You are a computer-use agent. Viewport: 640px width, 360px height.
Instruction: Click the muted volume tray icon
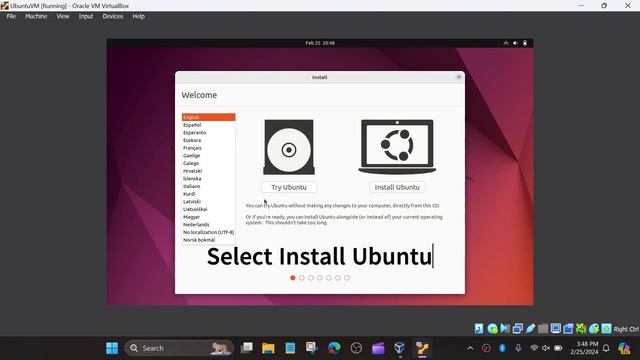[x=546, y=348]
